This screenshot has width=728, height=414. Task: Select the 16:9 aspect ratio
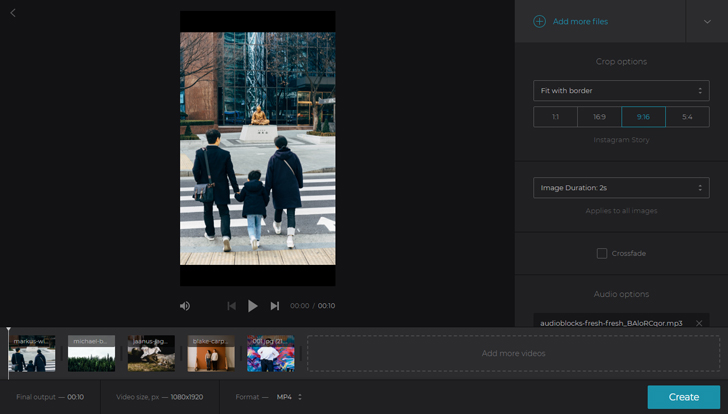pos(599,116)
